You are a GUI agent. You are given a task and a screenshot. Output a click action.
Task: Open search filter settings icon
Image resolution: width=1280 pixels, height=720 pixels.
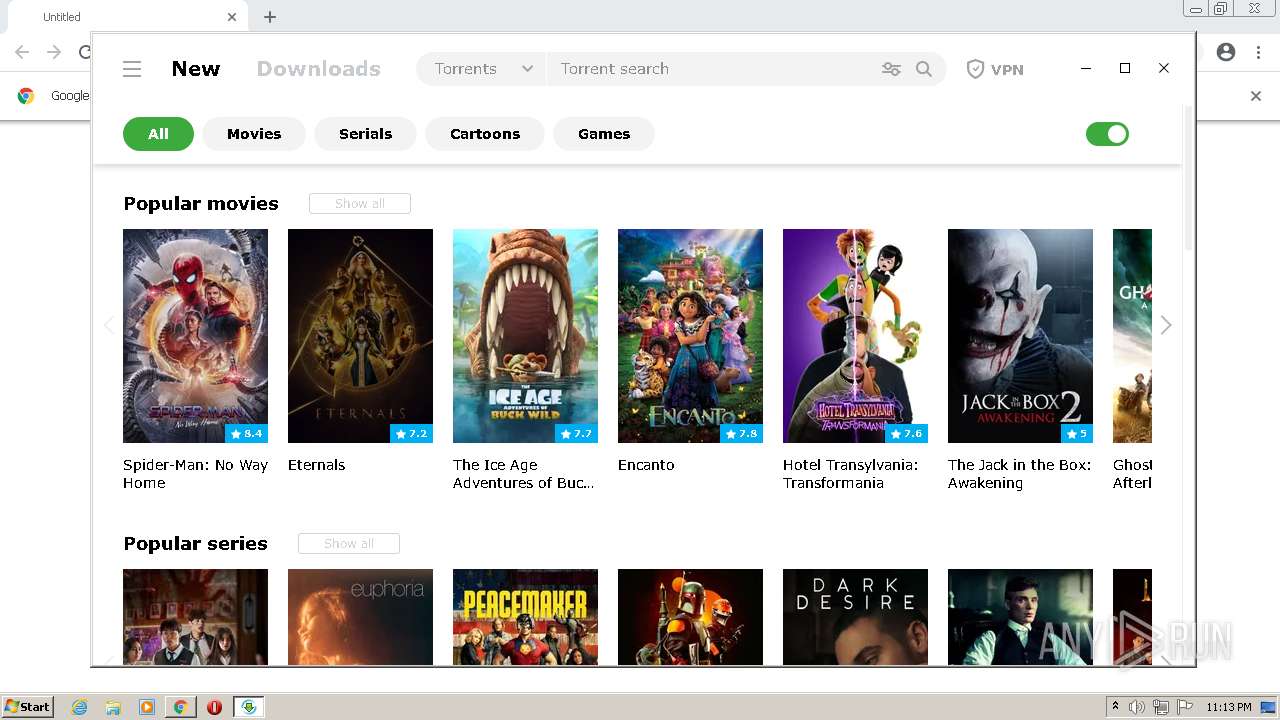coord(891,69)
